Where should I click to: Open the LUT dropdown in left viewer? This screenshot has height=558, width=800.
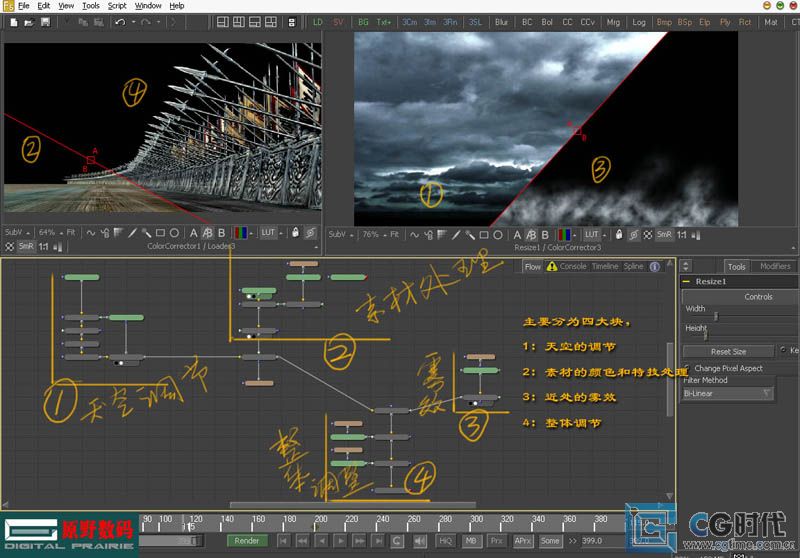tap(269, 233)
